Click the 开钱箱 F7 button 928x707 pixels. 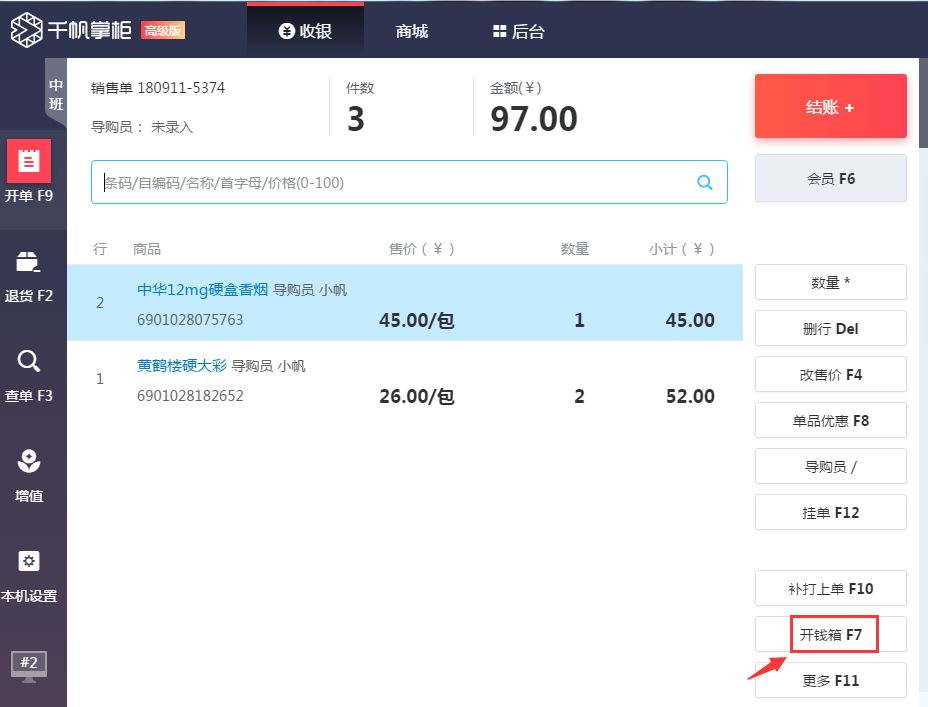tap(830, 634)
